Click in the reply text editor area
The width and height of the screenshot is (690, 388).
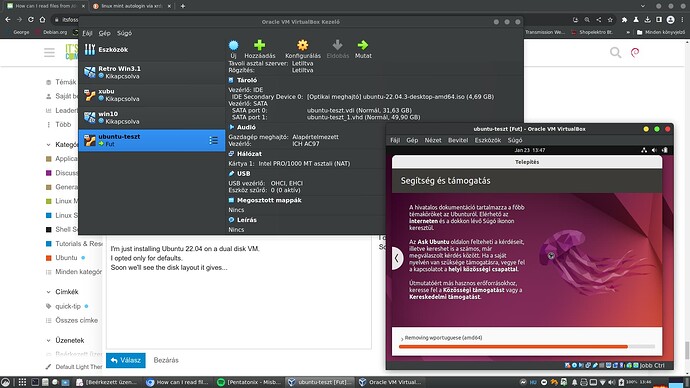[x=239, y=293]
